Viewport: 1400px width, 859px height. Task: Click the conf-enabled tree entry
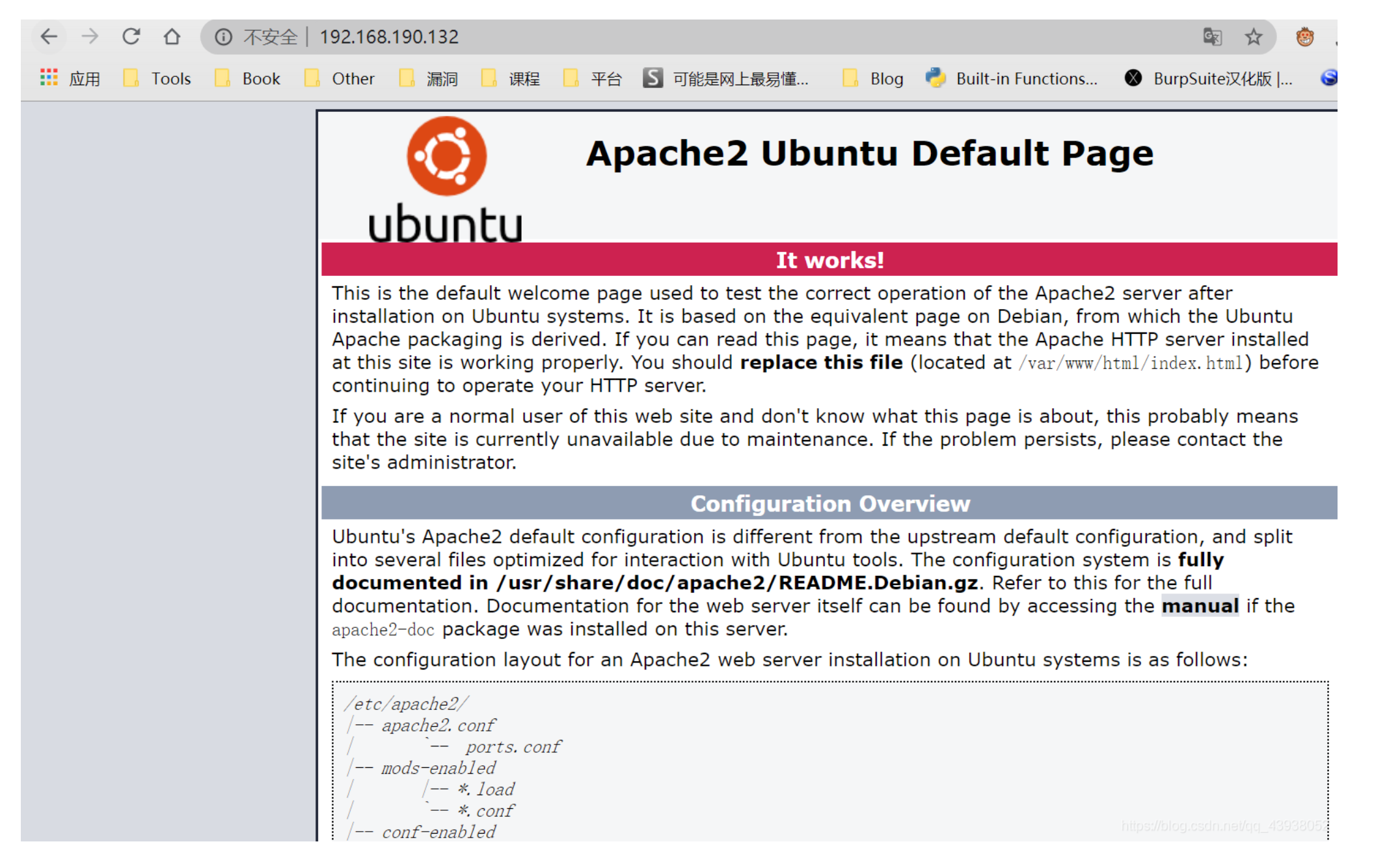pos(438,832)
